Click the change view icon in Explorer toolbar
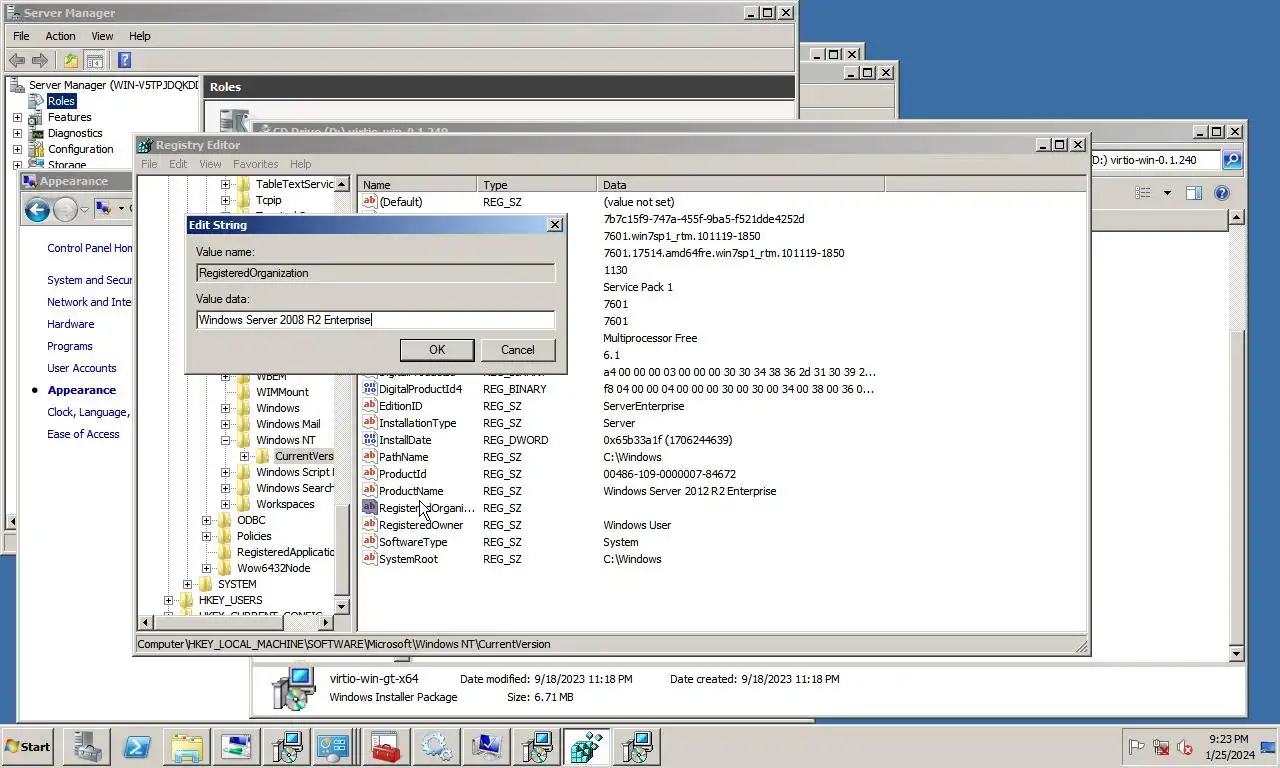1280x768 pixels. (1144, 193)
